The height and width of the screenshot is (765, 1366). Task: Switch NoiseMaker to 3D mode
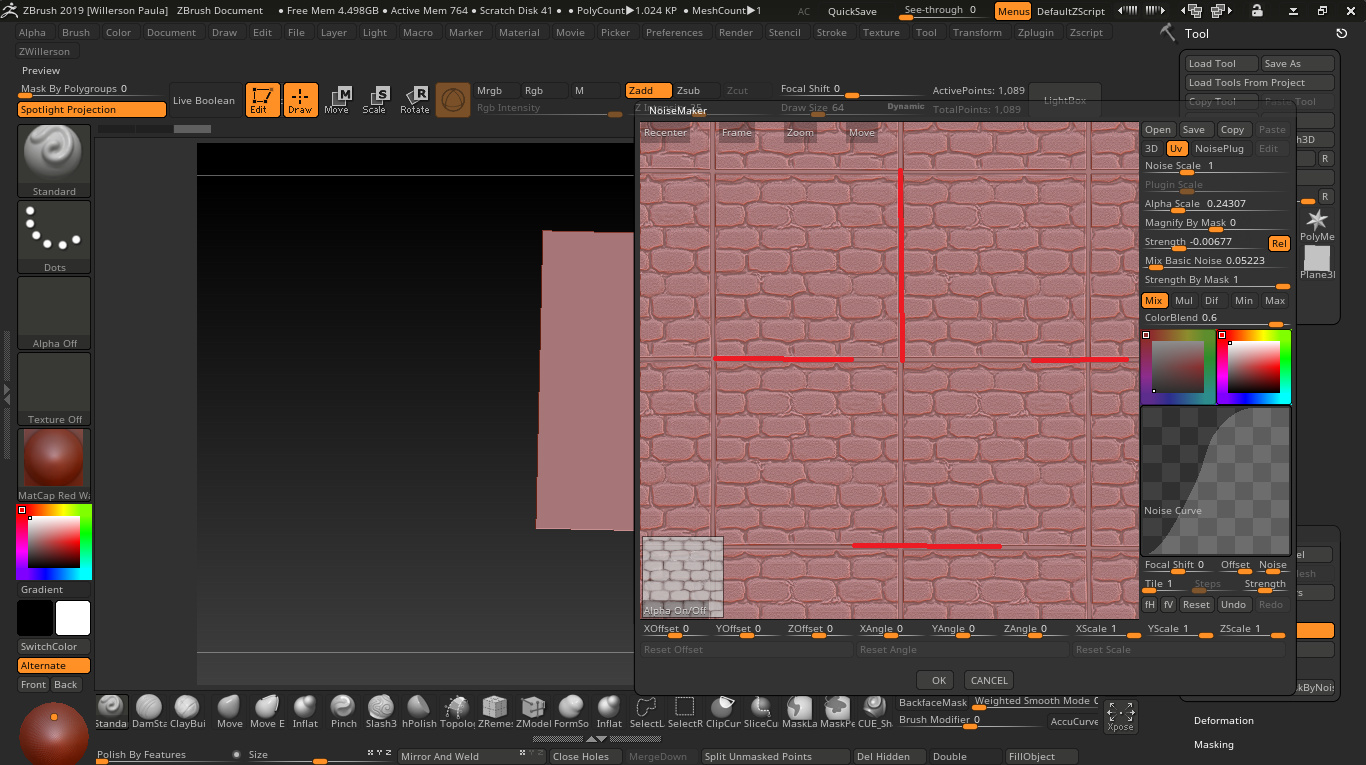point(1152,148)
